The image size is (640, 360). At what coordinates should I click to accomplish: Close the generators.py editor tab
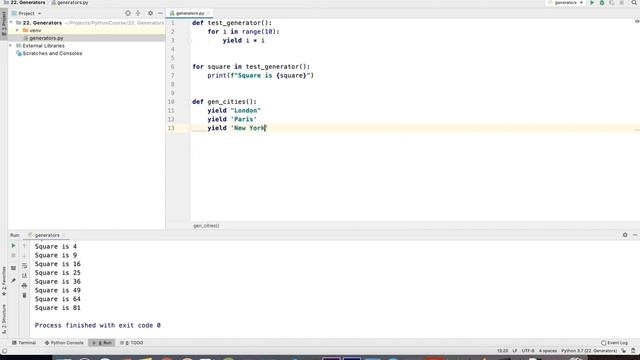[208, 13]
